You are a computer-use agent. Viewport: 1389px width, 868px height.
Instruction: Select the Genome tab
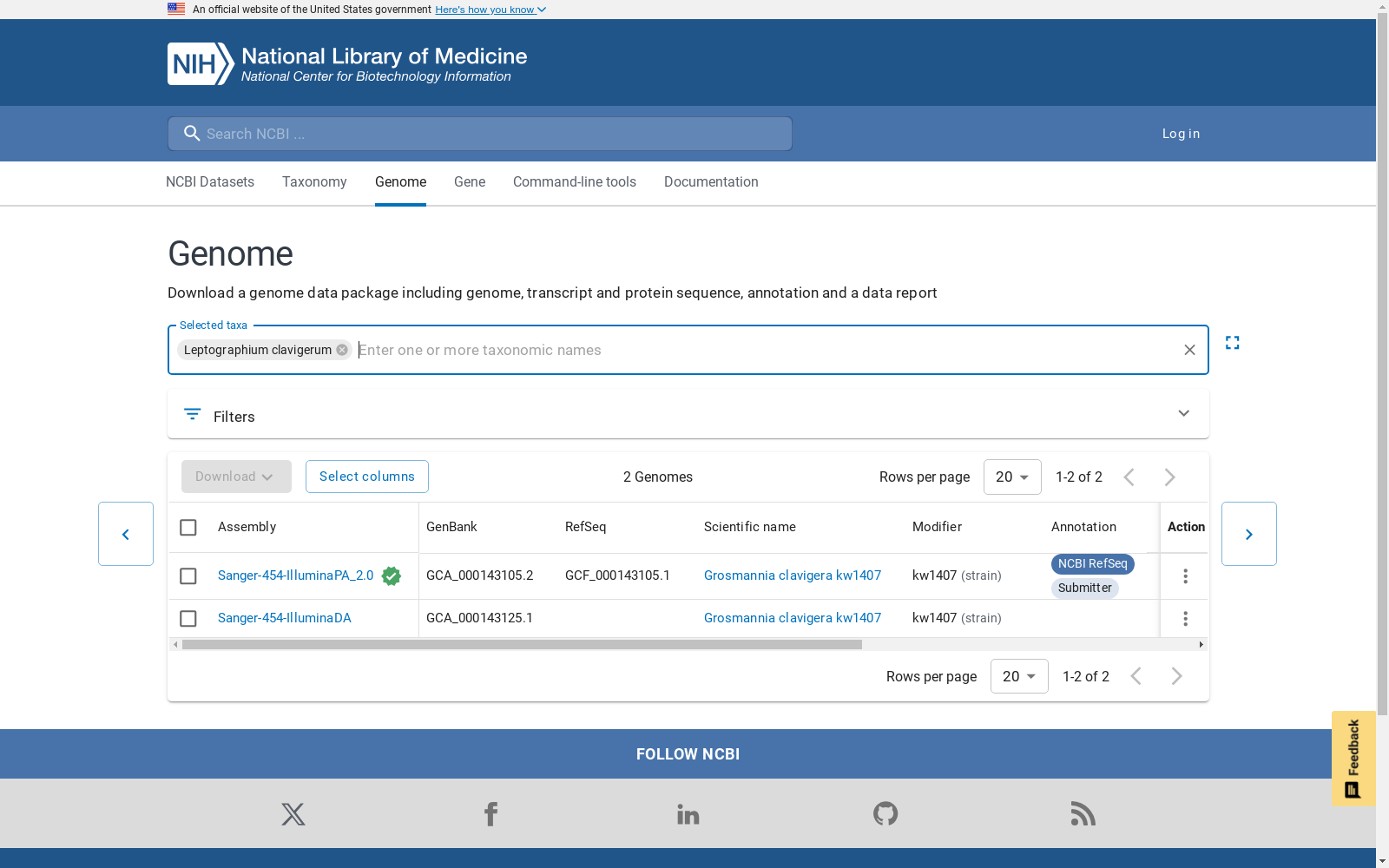400,181
